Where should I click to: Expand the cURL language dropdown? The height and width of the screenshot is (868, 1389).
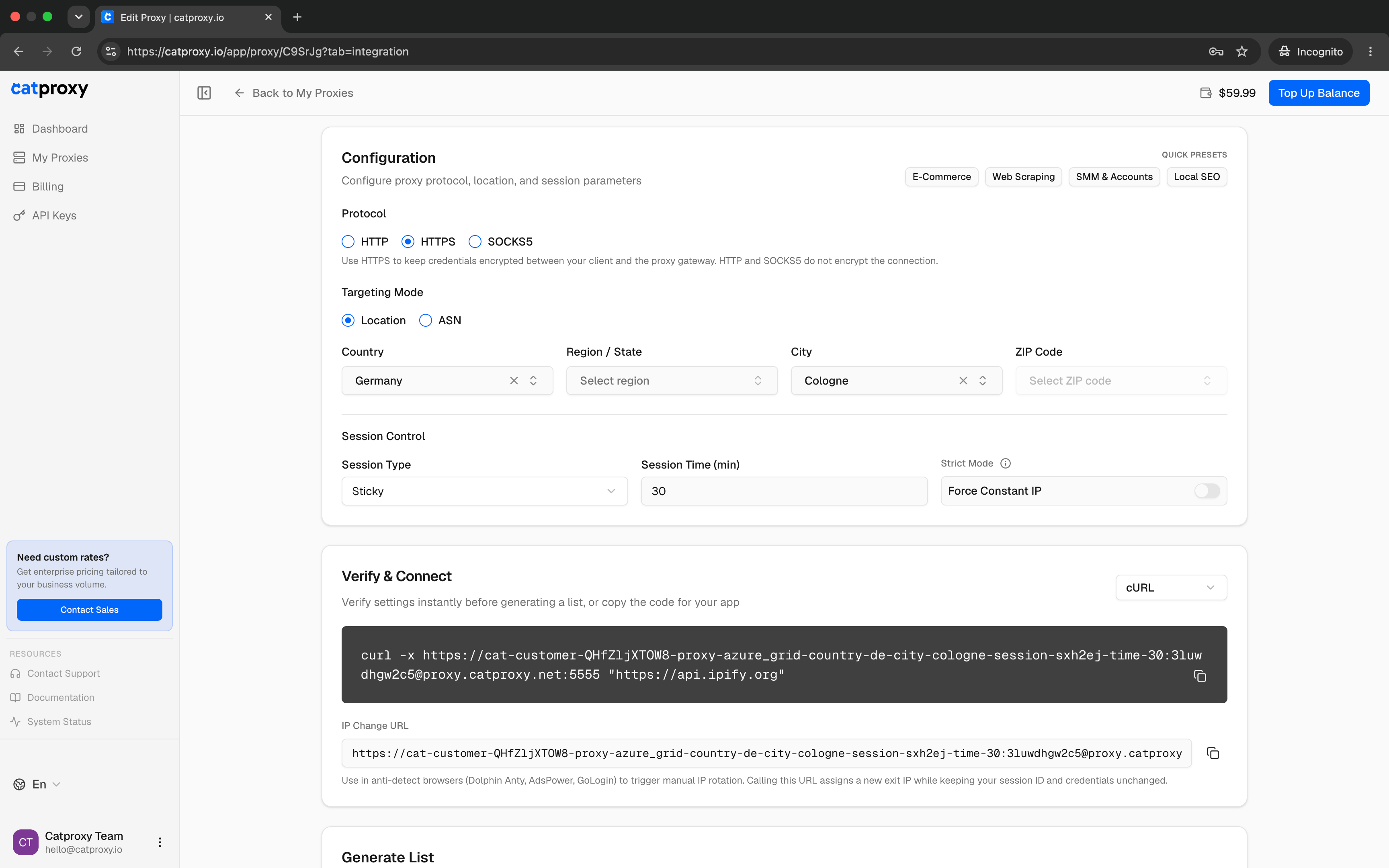click(1171, 588)
